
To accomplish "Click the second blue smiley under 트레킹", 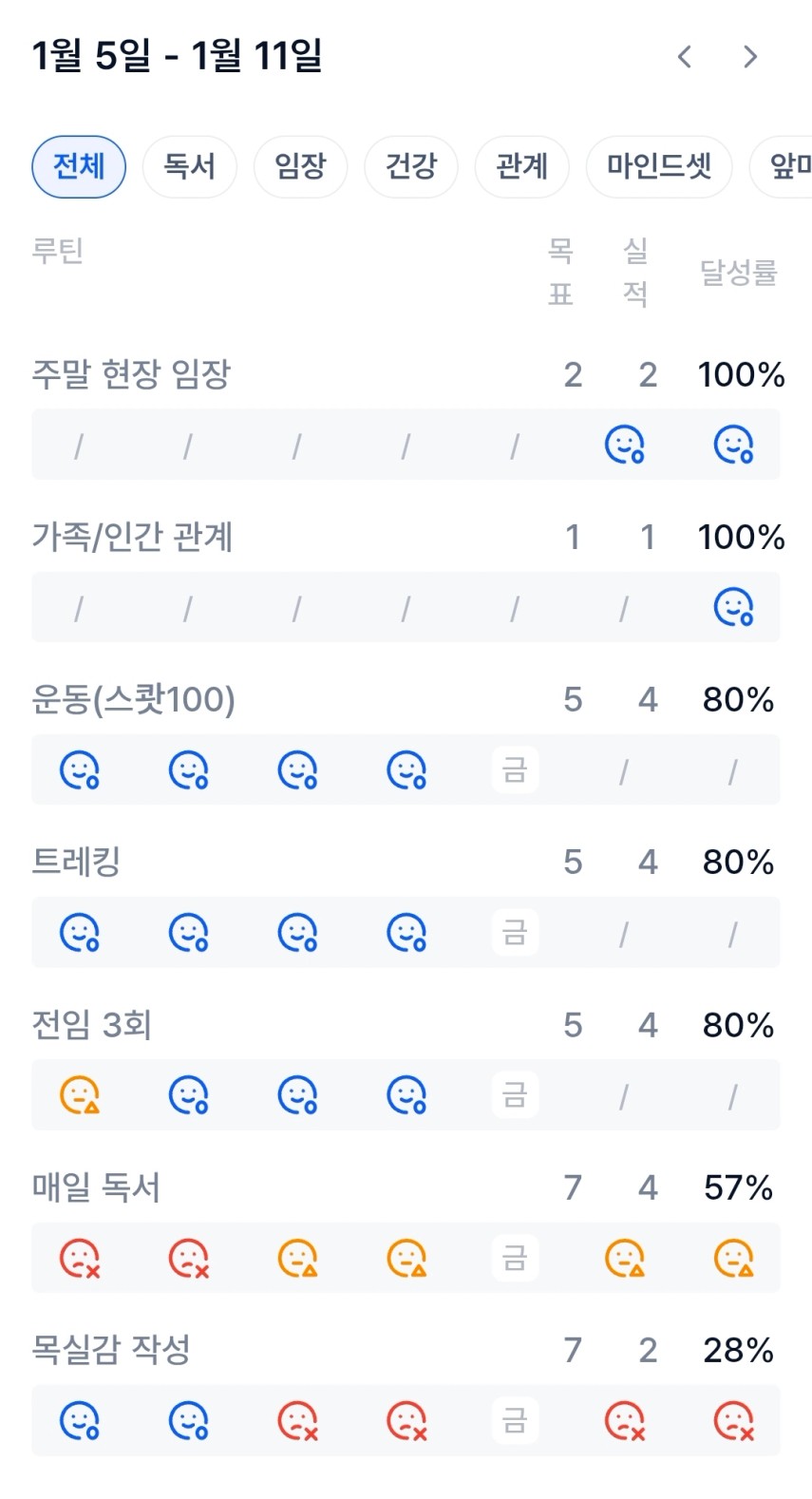I will (x=189, y=933).
